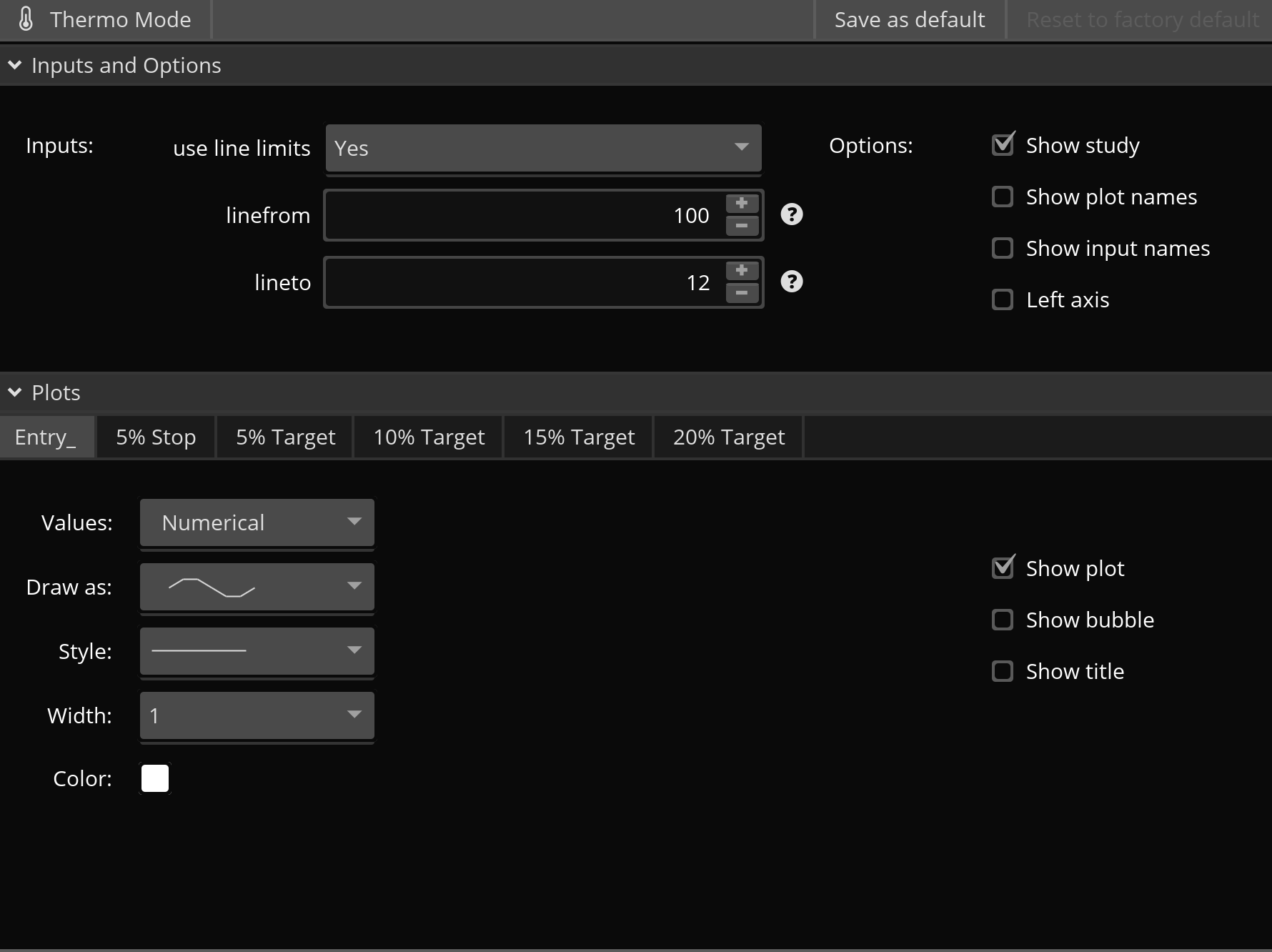This screenshot has width=1272, height=952.
Task: Collapse the Inputs and Options section
Action: click(x=14, y=65)
